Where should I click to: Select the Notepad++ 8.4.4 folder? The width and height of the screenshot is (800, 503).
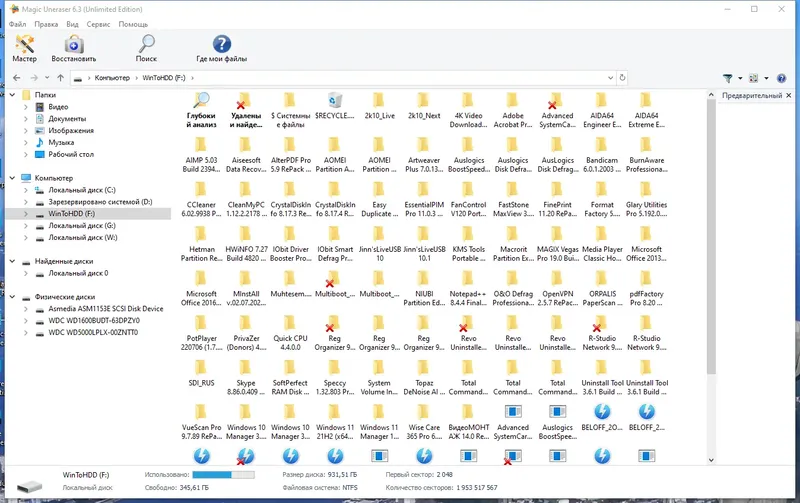(x=468, y=288)
